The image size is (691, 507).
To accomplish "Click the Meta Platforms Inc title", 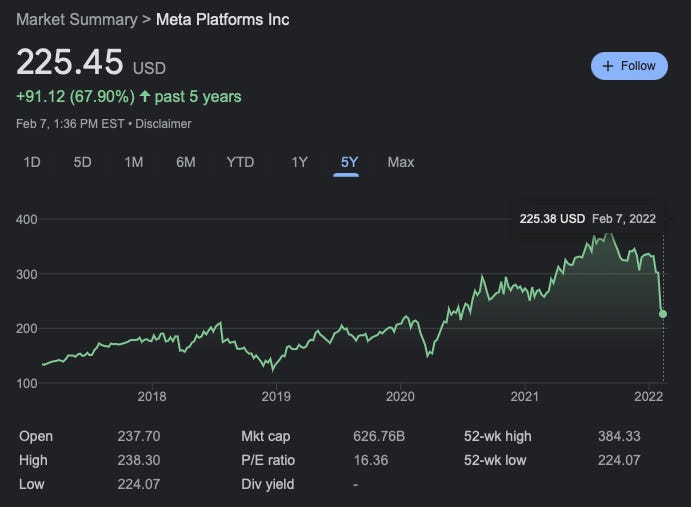I will pos(223,19).
